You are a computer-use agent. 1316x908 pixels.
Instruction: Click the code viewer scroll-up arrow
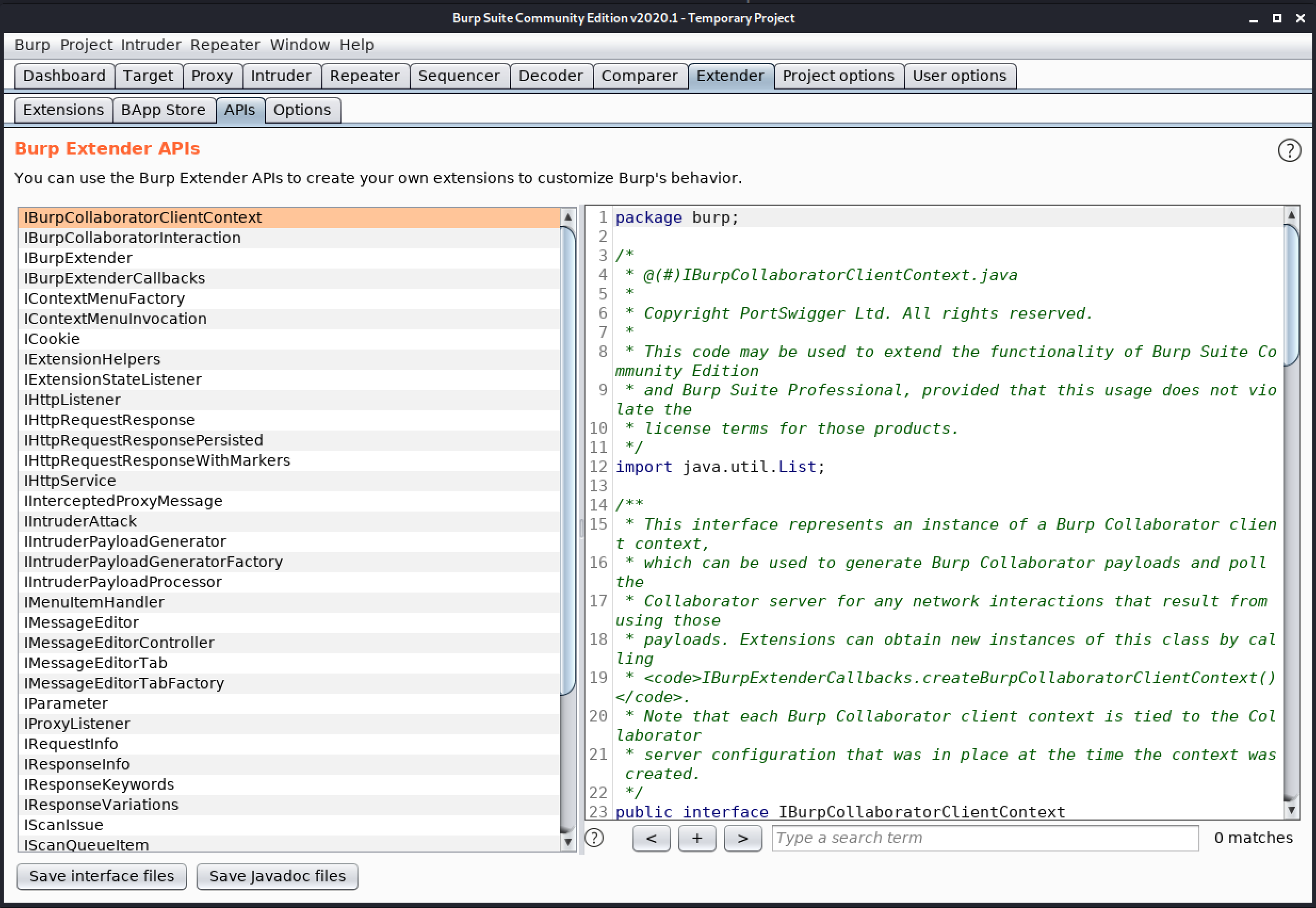[1291, 215]
